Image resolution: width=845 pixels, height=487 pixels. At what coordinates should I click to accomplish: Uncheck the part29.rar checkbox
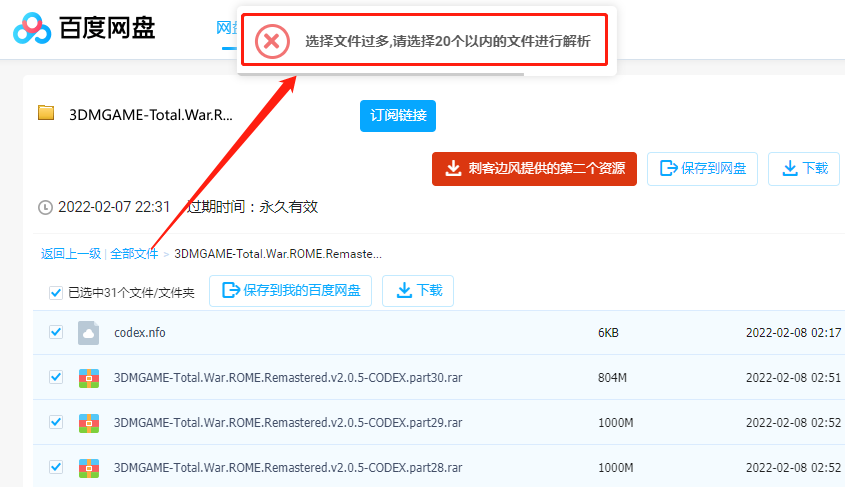coord(56,422)
